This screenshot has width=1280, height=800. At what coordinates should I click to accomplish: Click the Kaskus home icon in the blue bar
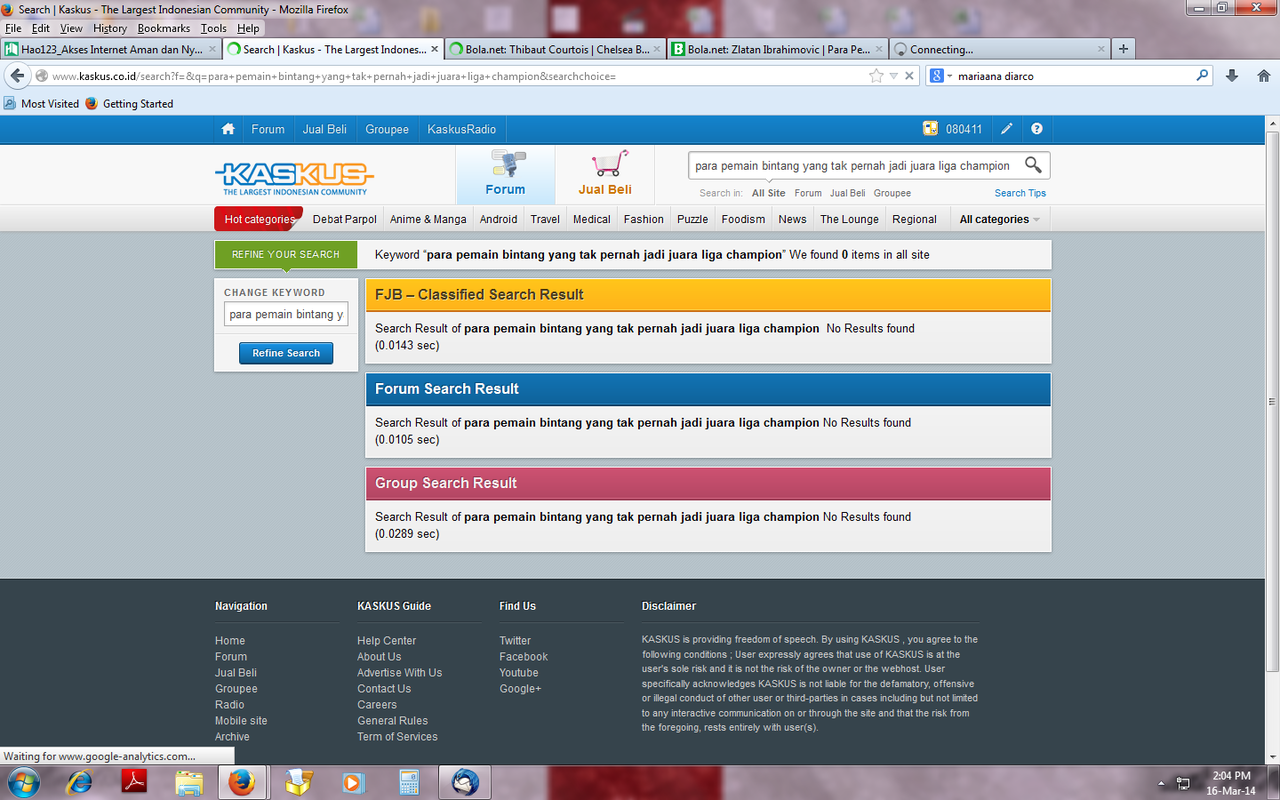(x=228, y=129)
